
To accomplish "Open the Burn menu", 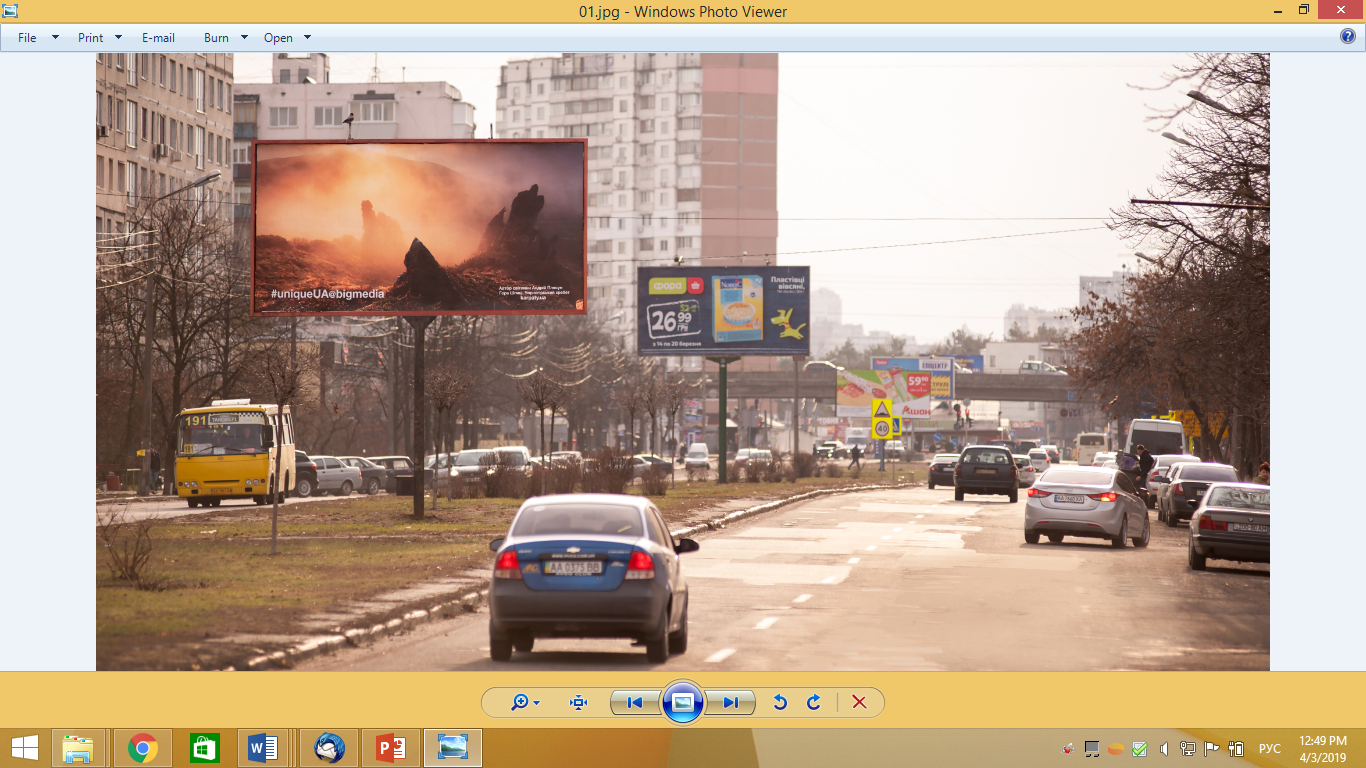I will point(216,38).
